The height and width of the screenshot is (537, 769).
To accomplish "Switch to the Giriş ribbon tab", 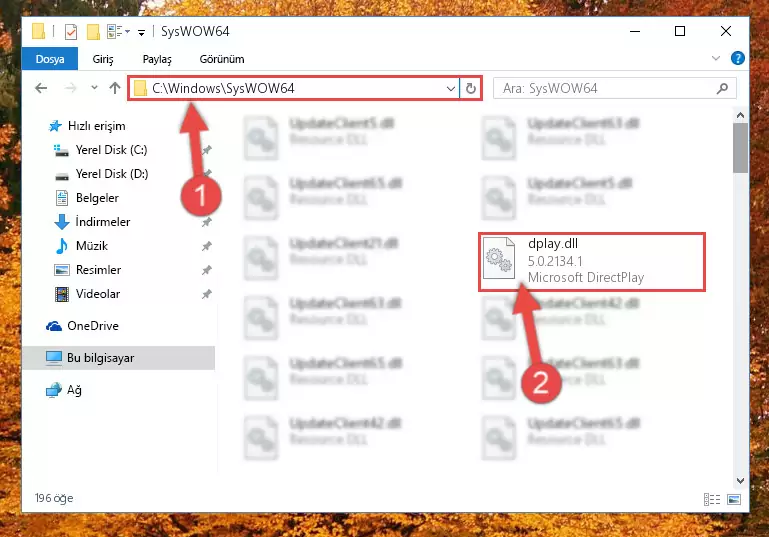I will pyautogui.click(x=103, y=59).
